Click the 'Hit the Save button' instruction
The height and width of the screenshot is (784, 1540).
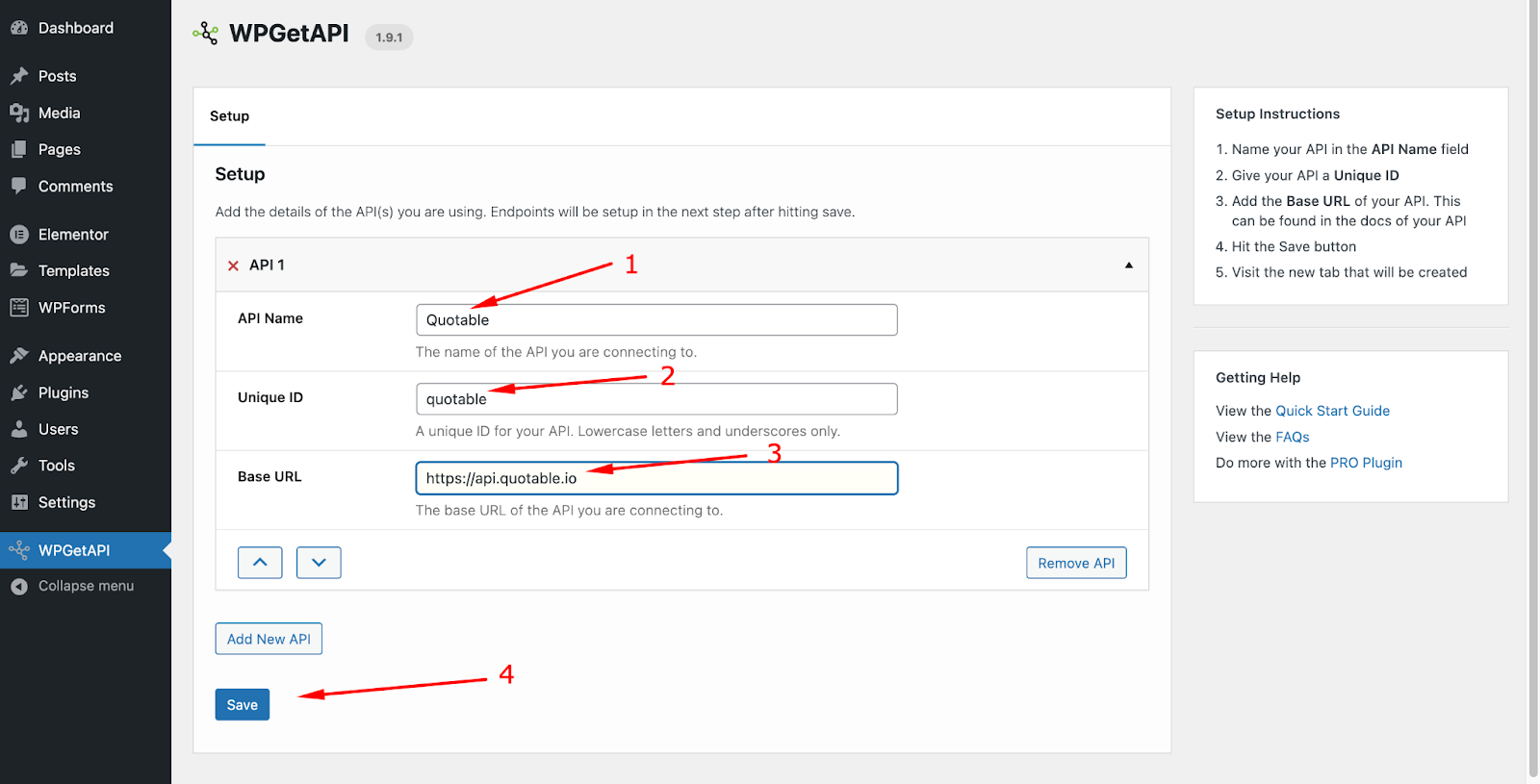pos(1294,246)
